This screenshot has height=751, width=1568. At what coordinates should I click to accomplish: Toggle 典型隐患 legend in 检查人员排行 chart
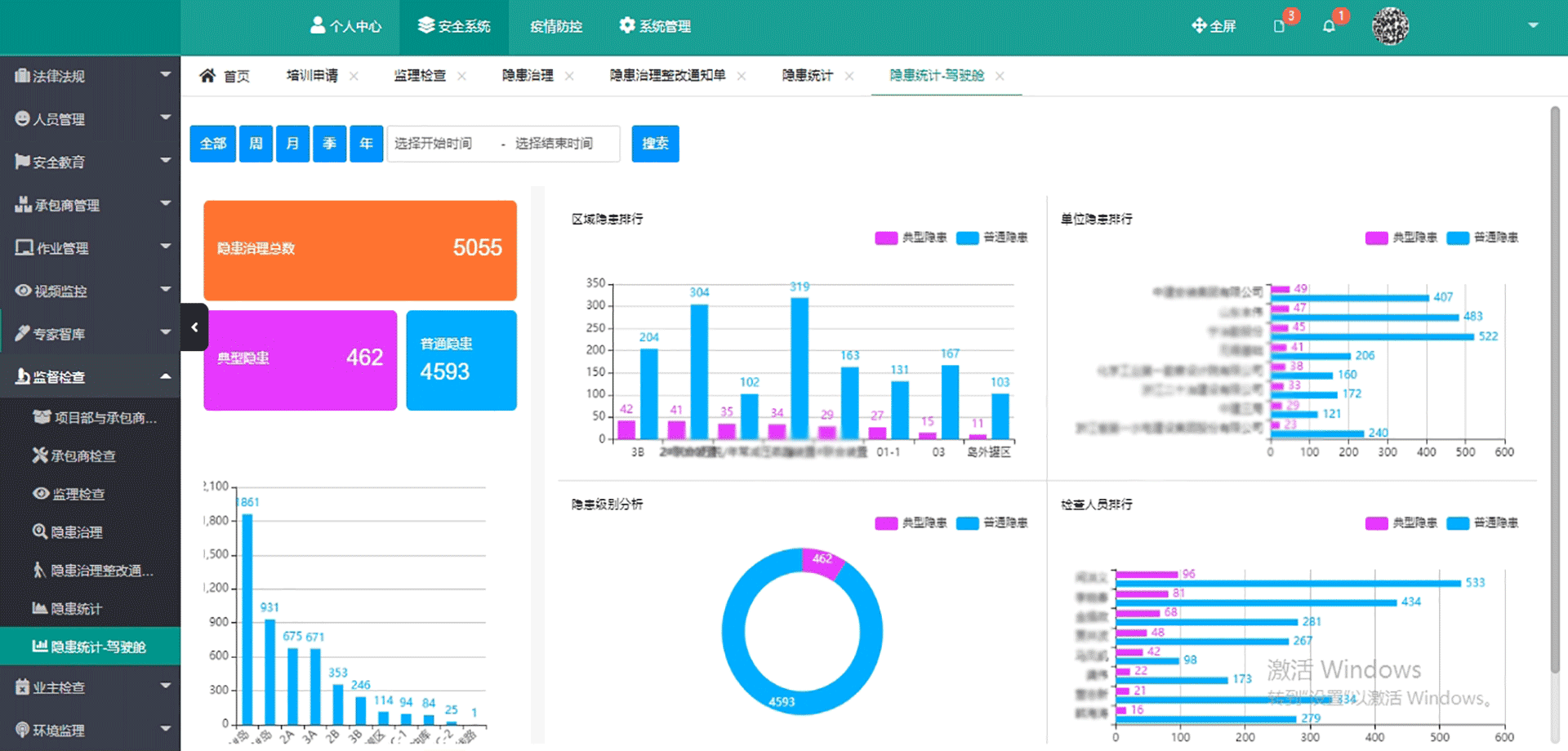coord(1401,523)
